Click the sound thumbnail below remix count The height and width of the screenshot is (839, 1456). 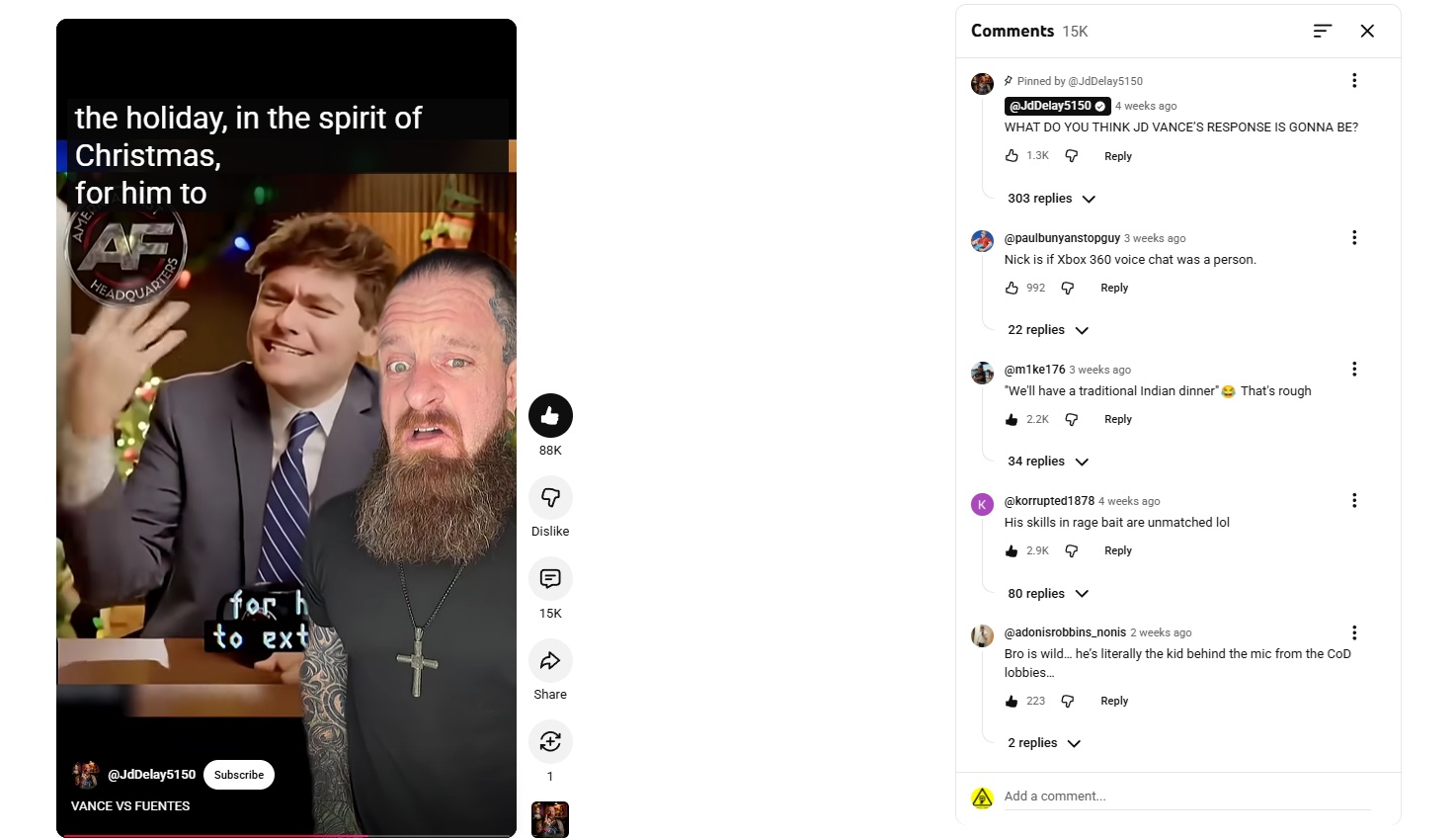[x=550, y=819]
